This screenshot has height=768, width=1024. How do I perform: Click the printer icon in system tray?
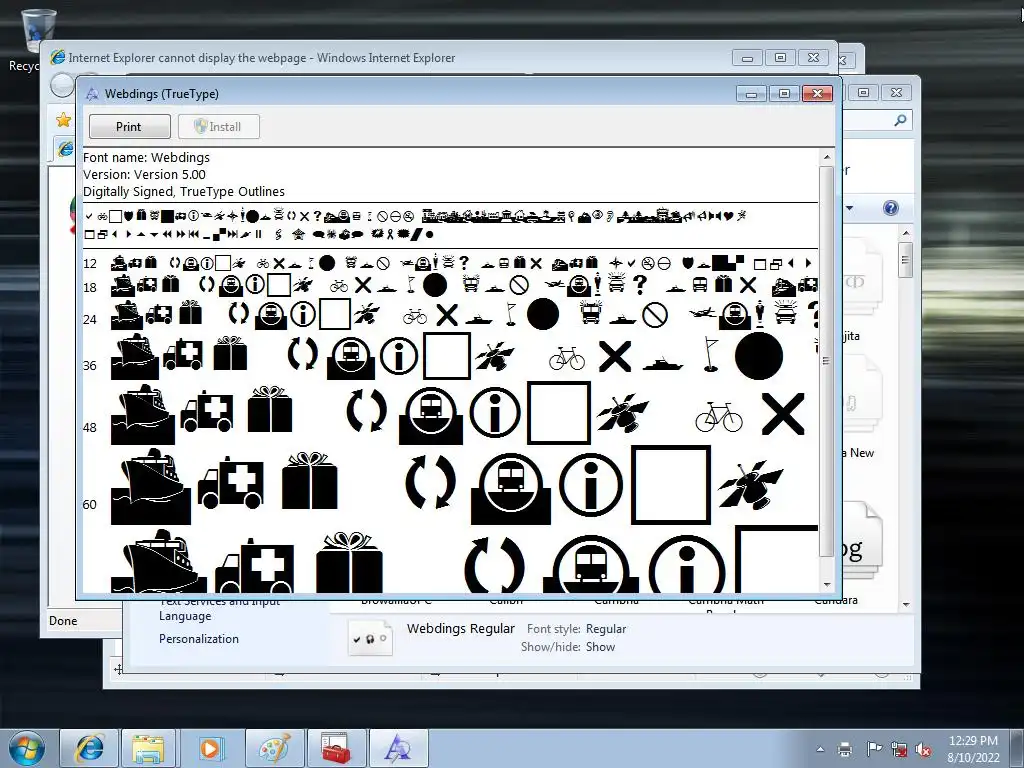[845, 749]
